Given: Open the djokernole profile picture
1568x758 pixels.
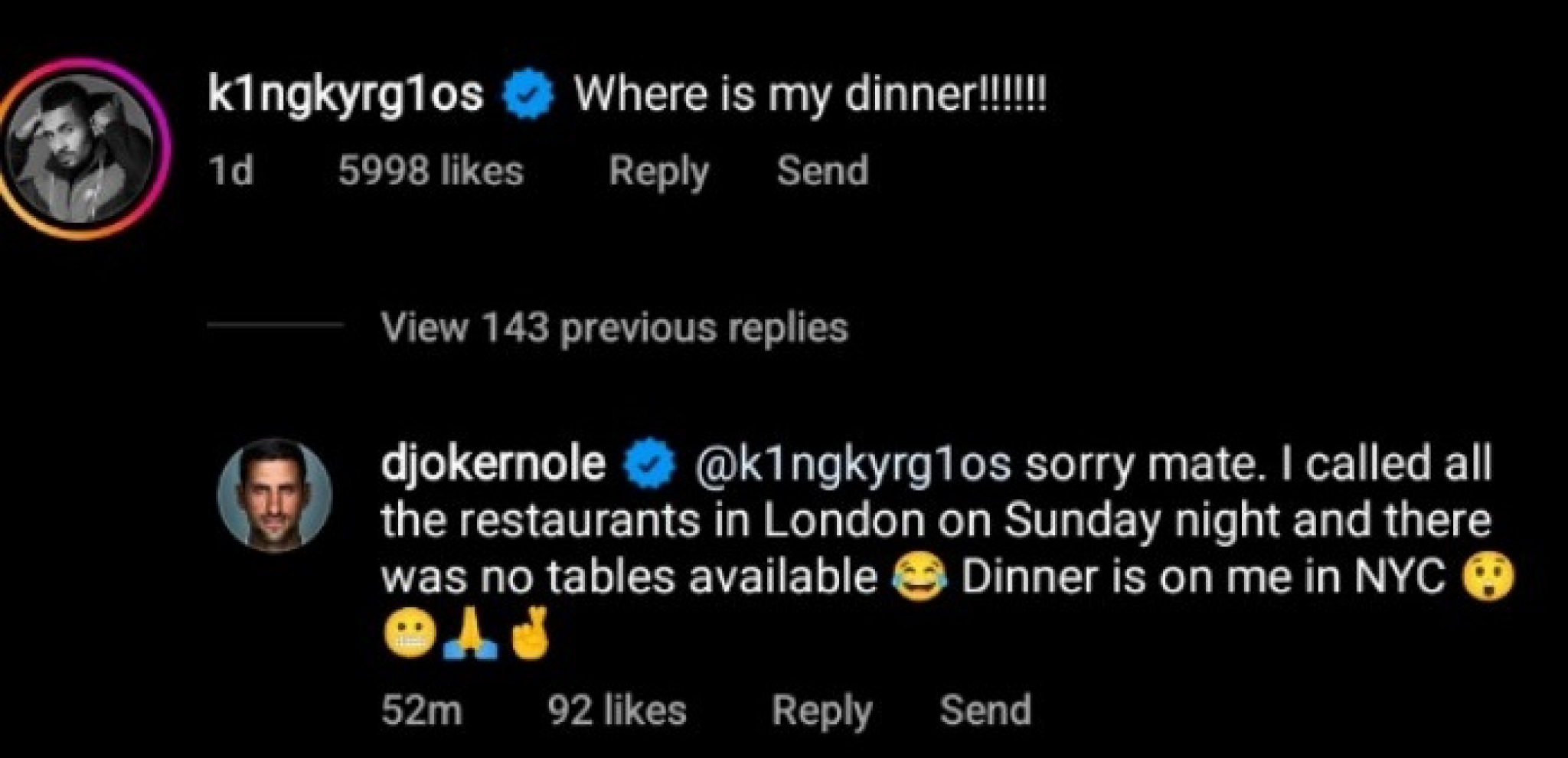Looking at the screenshot, I should (275, 495).
